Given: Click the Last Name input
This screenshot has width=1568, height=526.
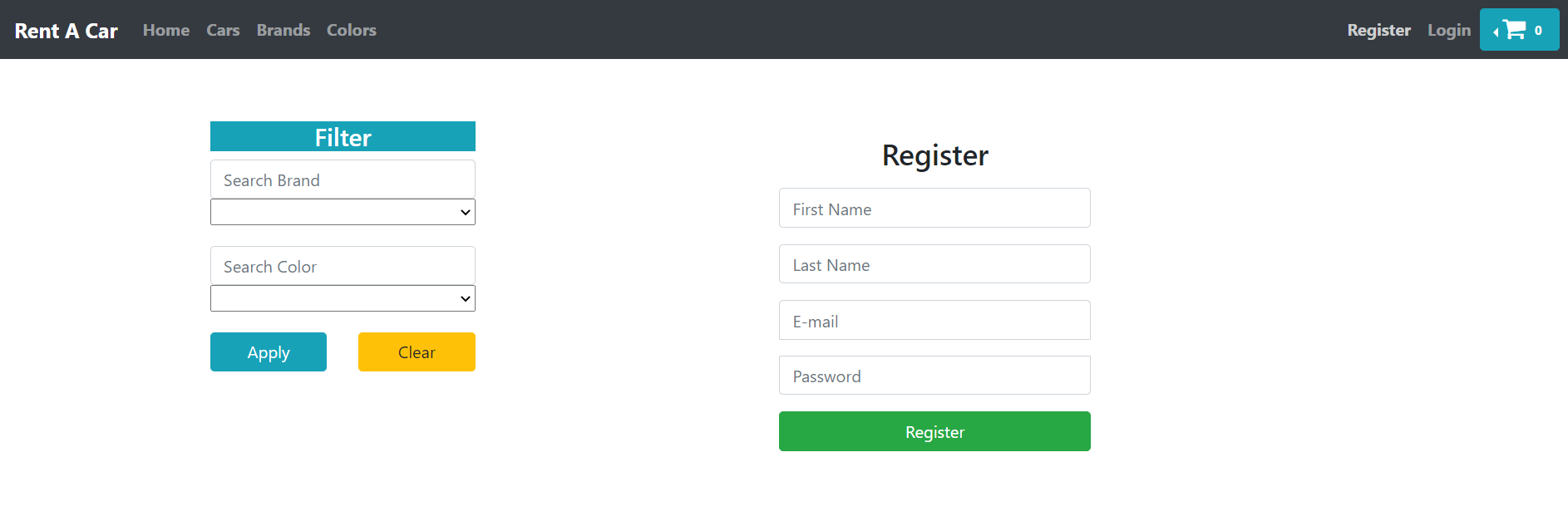Looking at the screenshot, I should (x=934, y=264).
